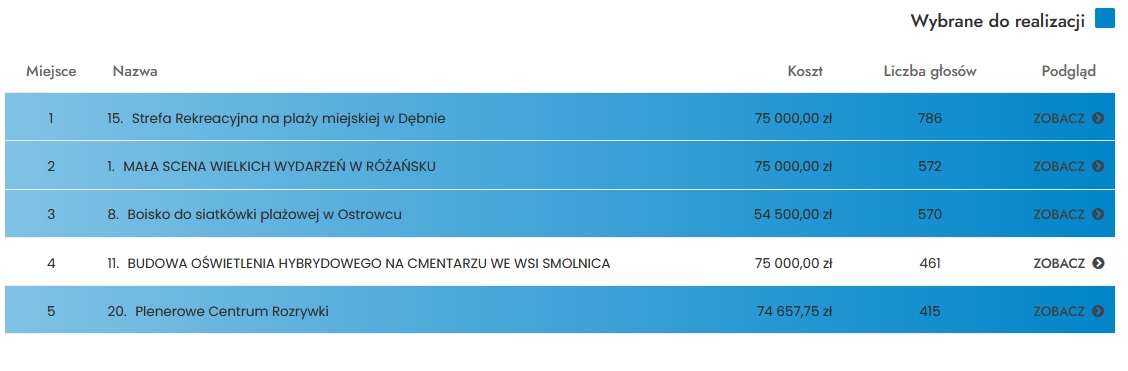The width and height of the screenshot is (1128, 371).
Task: Select project name Strefa Rekreacyjna na plaży miejskiej
Action: 276,118
